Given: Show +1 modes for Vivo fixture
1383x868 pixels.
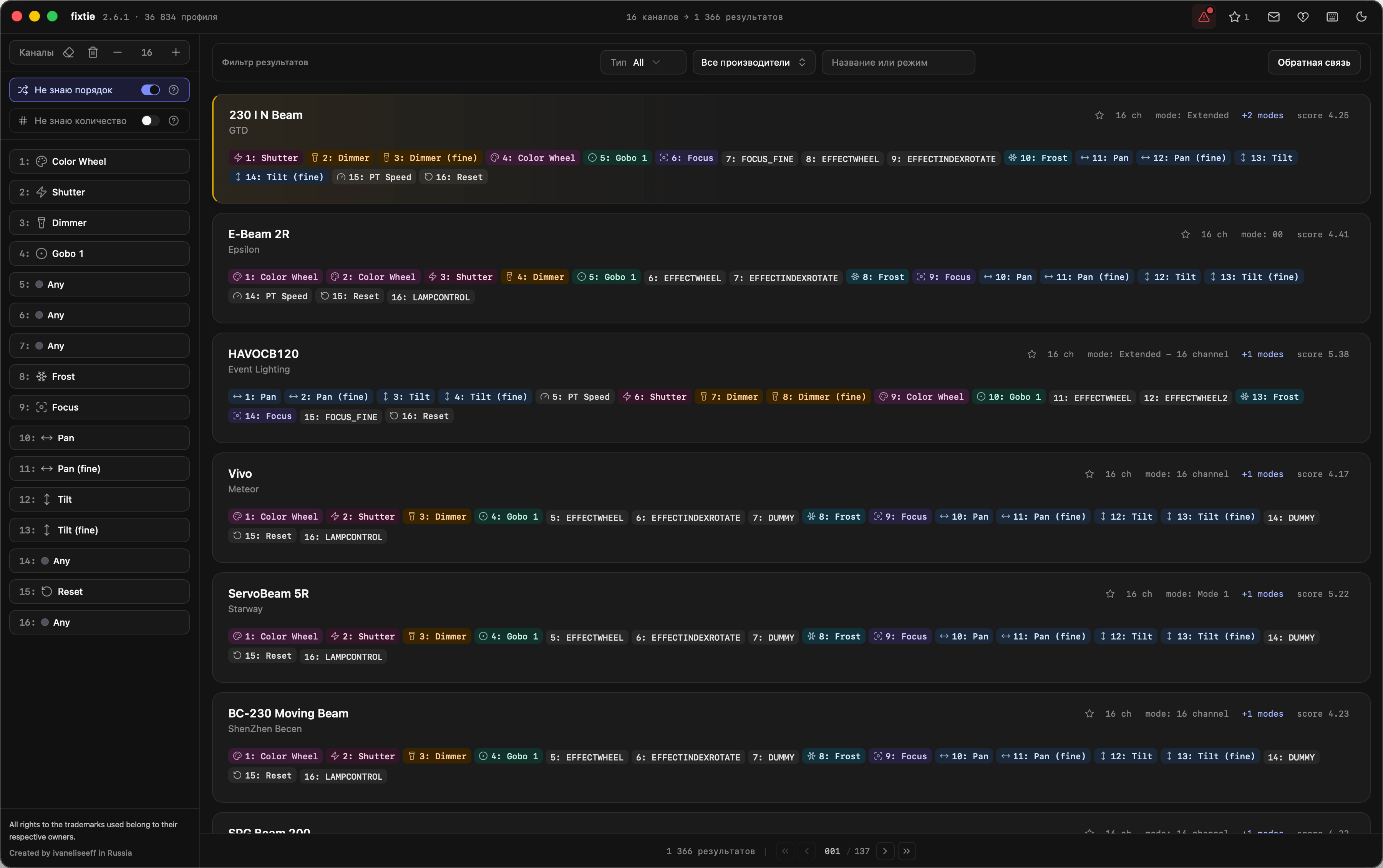Looking at the screenshot, I should tap(1262, 474).
